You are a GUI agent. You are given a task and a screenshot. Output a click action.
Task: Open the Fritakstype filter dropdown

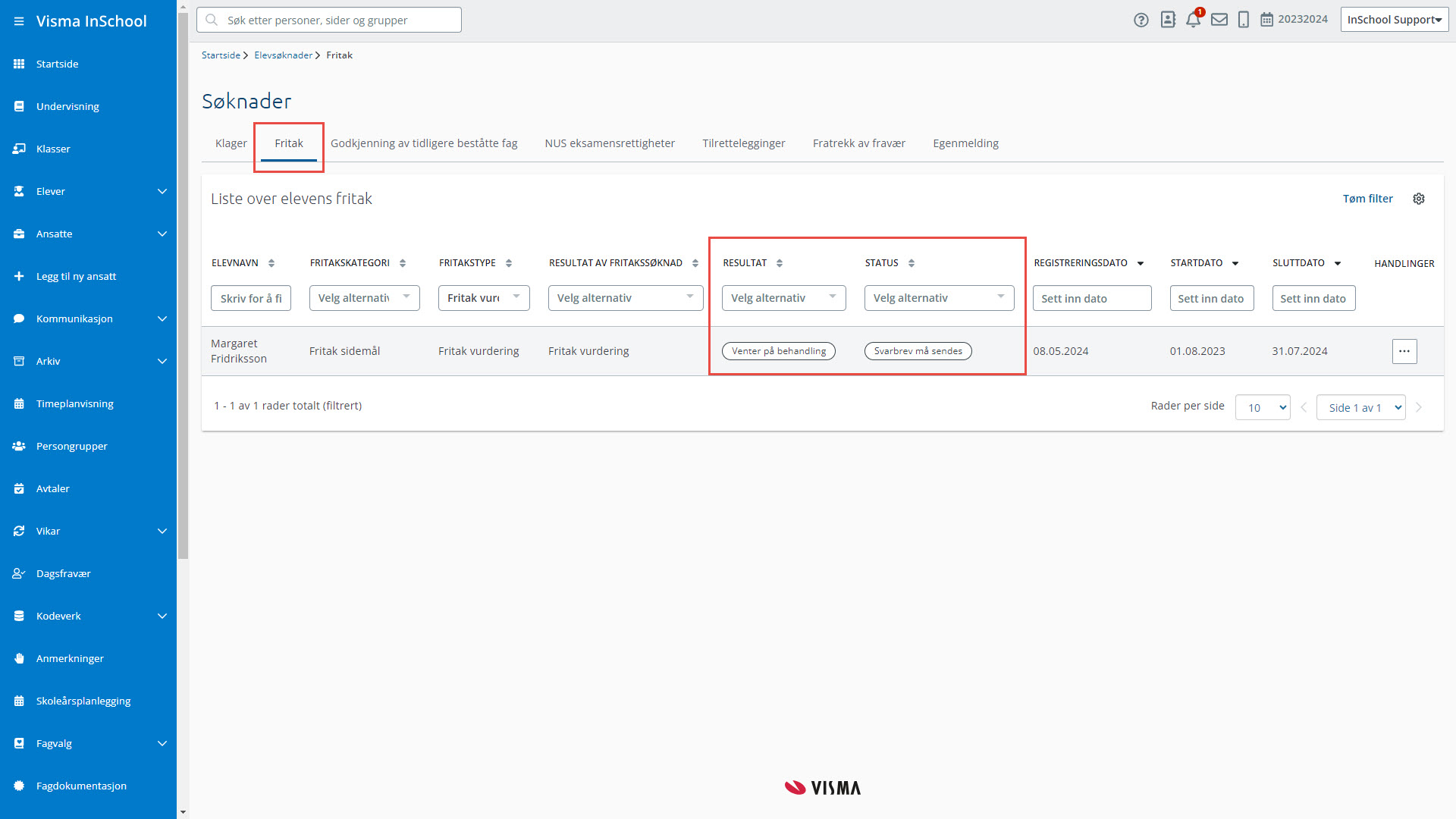coord(484,298)
